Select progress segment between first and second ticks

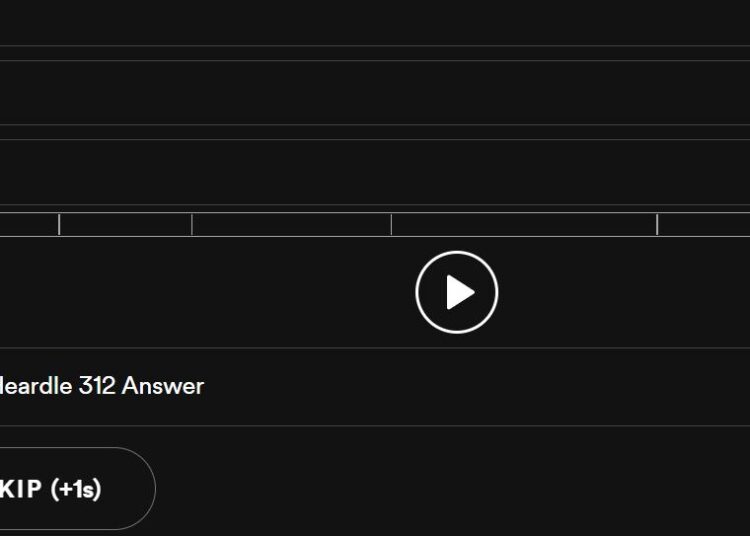click(125, 224)
